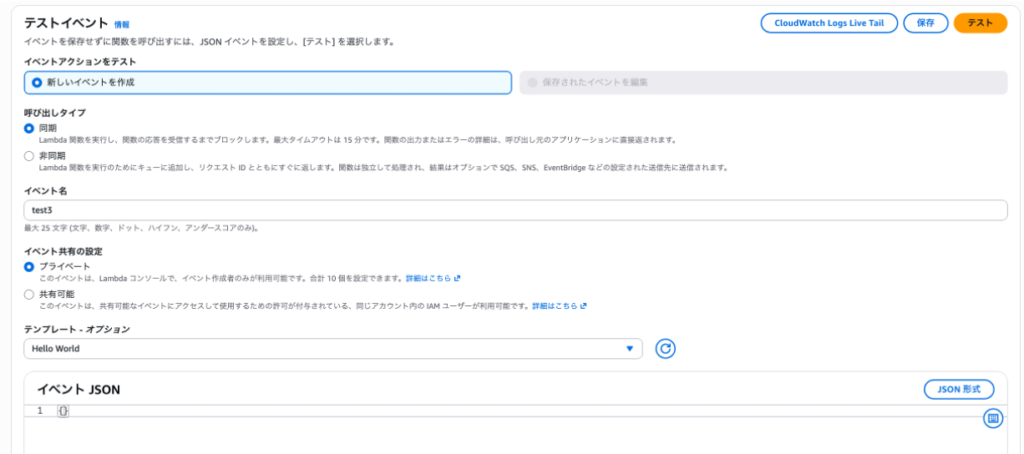Viewport: 1024px width, 454px height.
Task: Click the line number 1 in JSON editor
Action: point(40,411)
